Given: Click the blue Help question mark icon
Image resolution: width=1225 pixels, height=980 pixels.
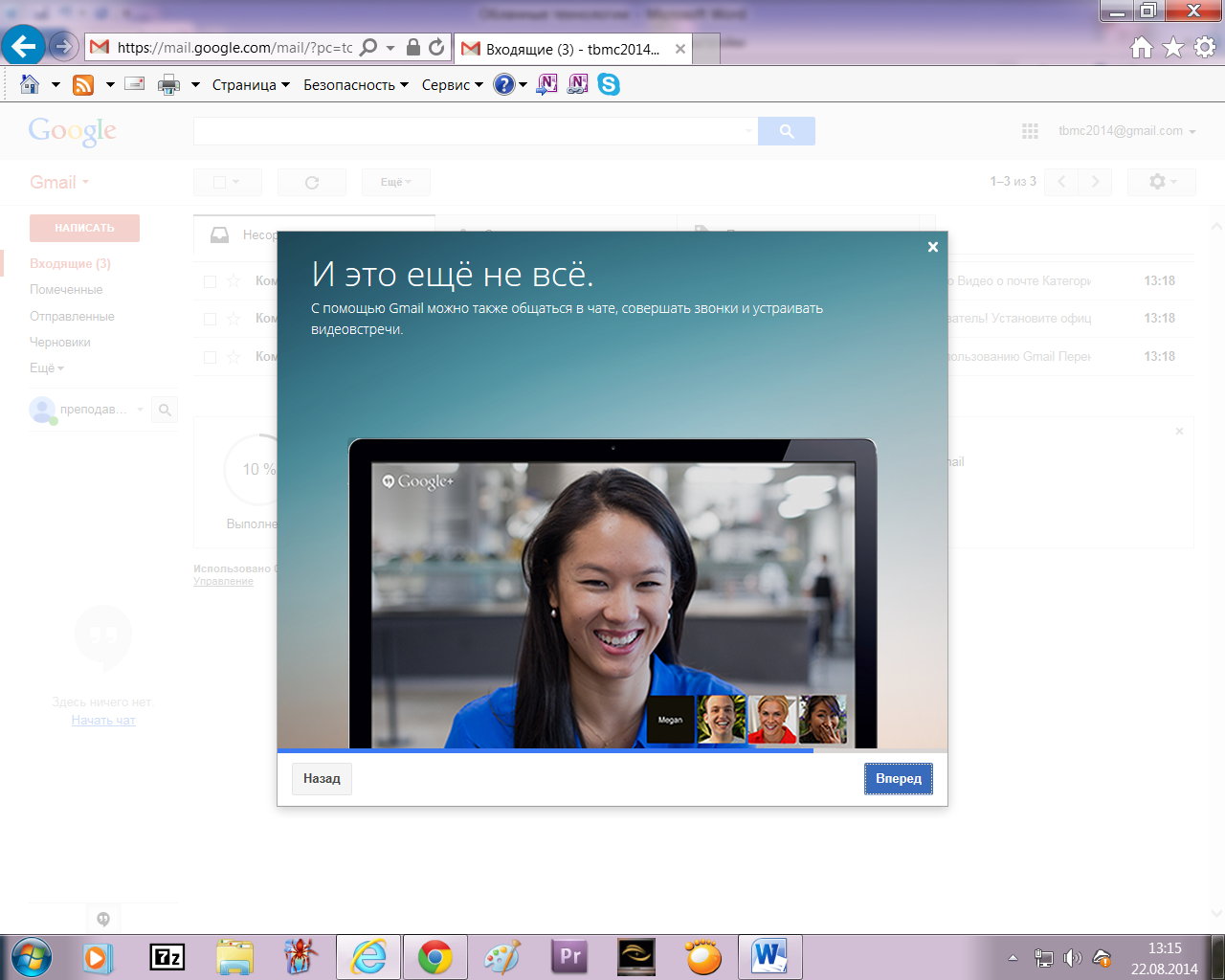Looking at the screenshot, I should point(503,84).
